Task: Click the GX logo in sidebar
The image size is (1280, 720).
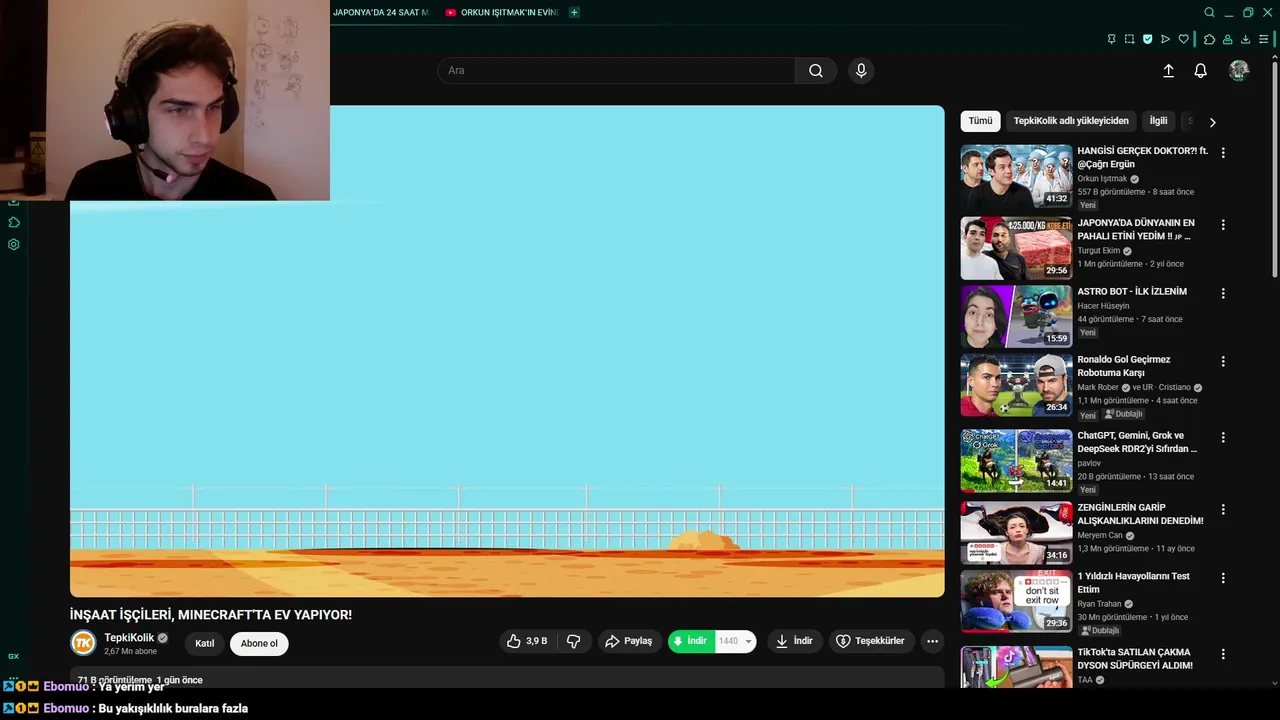Action: (14, 656)
